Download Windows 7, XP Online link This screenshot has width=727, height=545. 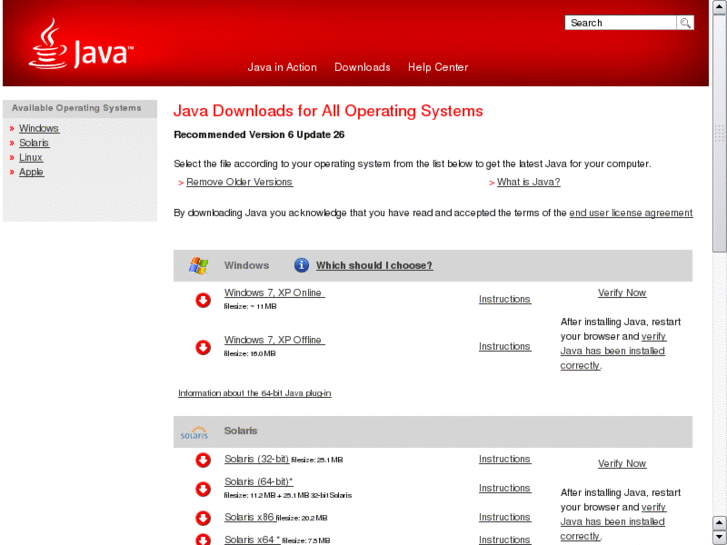point(274,293)
